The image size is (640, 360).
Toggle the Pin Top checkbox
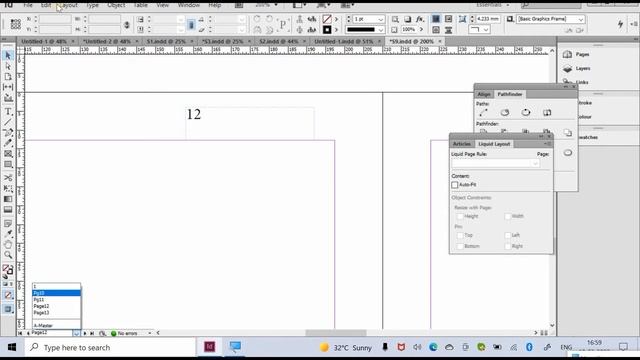tap(460, 236)
